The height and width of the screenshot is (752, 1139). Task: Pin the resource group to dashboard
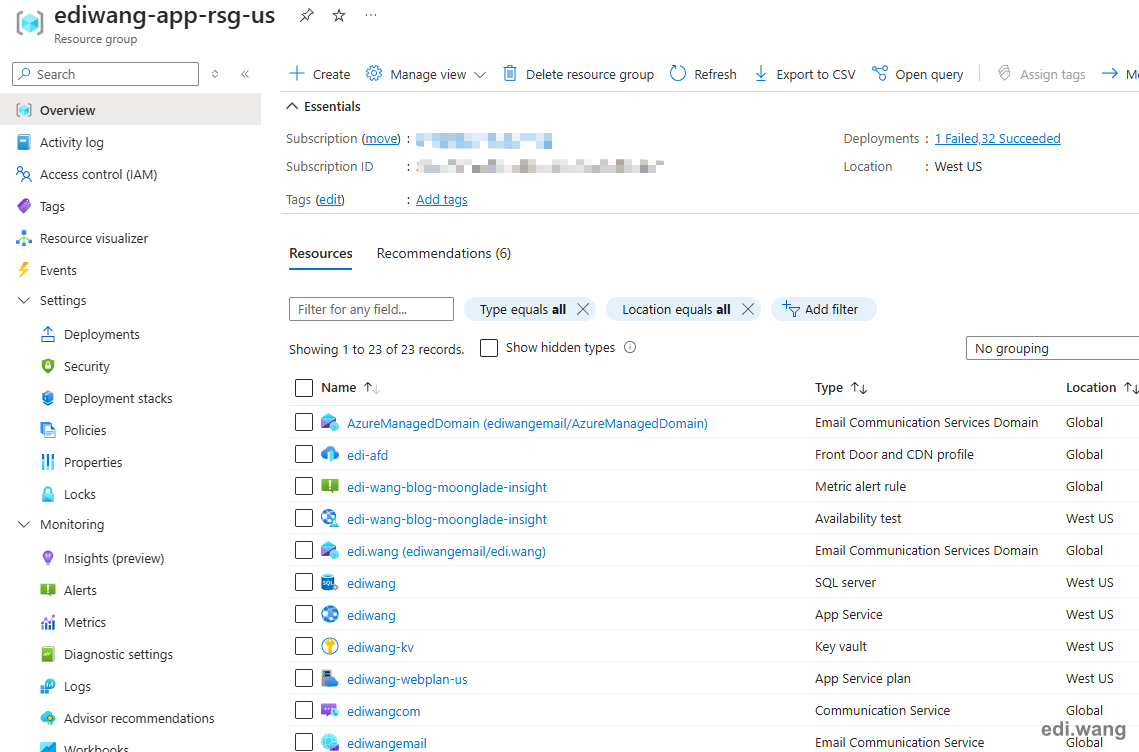307,15
